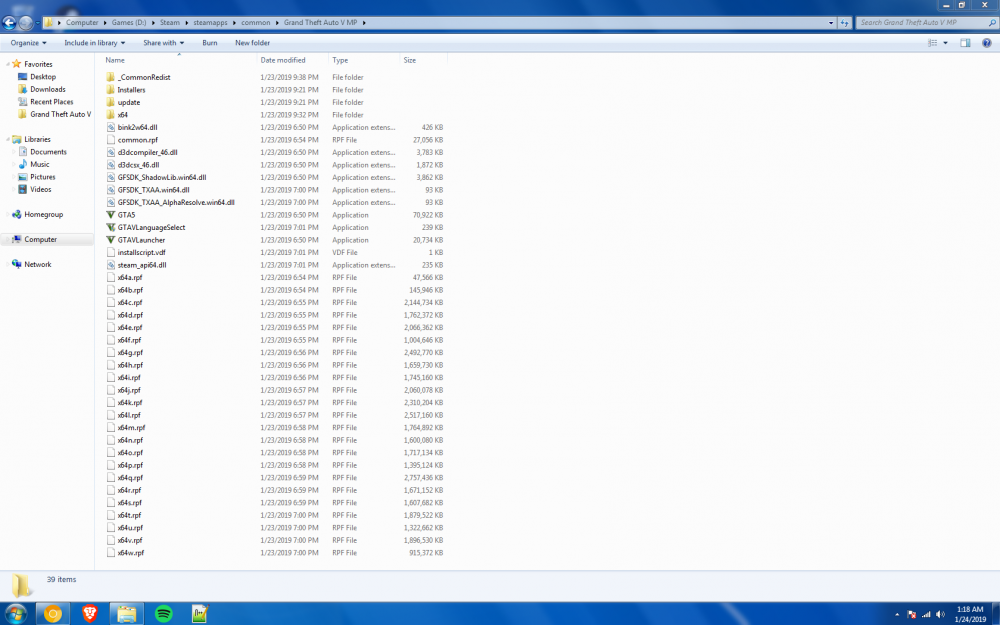
Task: Open the Help question mark icon
Action: [x=987, y=43]
